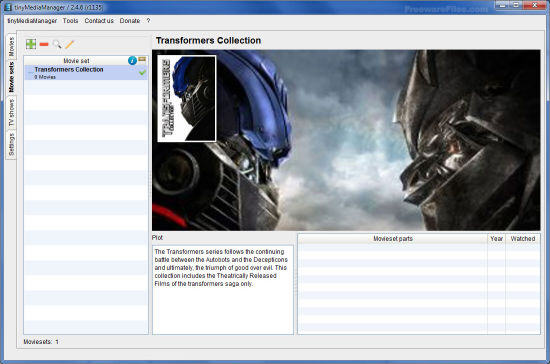
Task: Open the Contact us menu
Action: tap(99, 21)
